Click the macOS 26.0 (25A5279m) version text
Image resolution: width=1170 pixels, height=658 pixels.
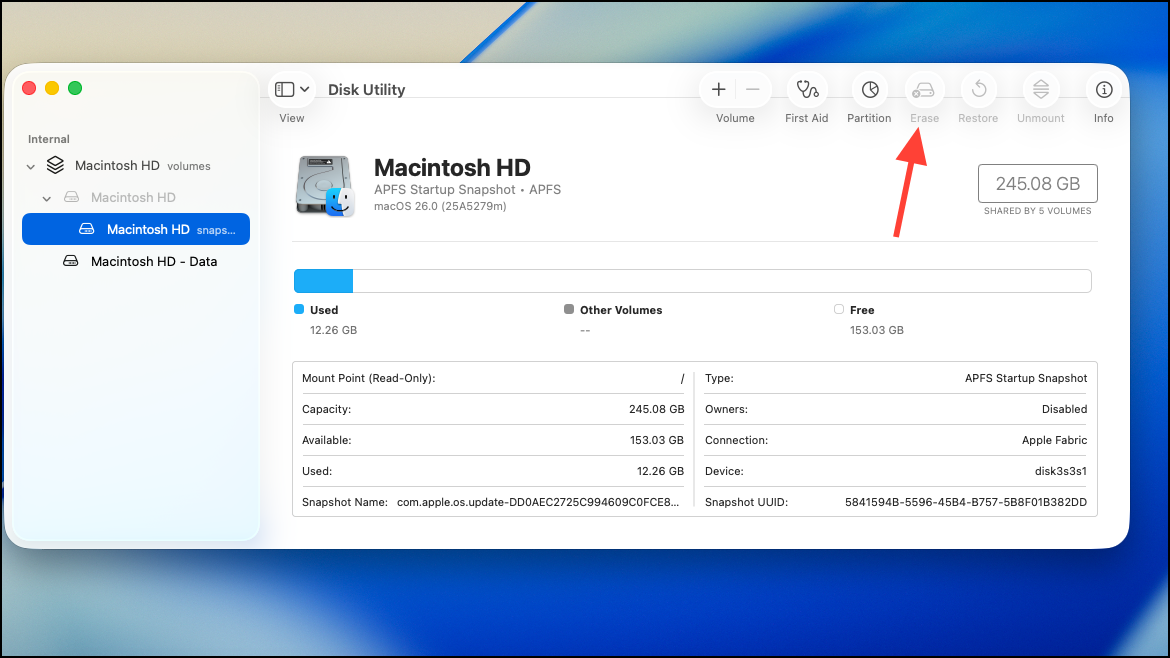440,206
